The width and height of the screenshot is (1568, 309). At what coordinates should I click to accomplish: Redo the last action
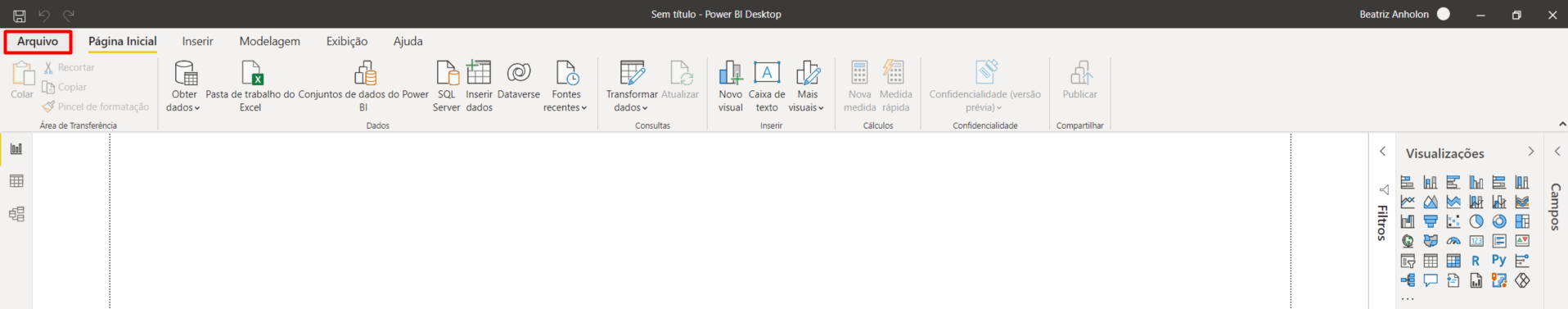[69, 15]
